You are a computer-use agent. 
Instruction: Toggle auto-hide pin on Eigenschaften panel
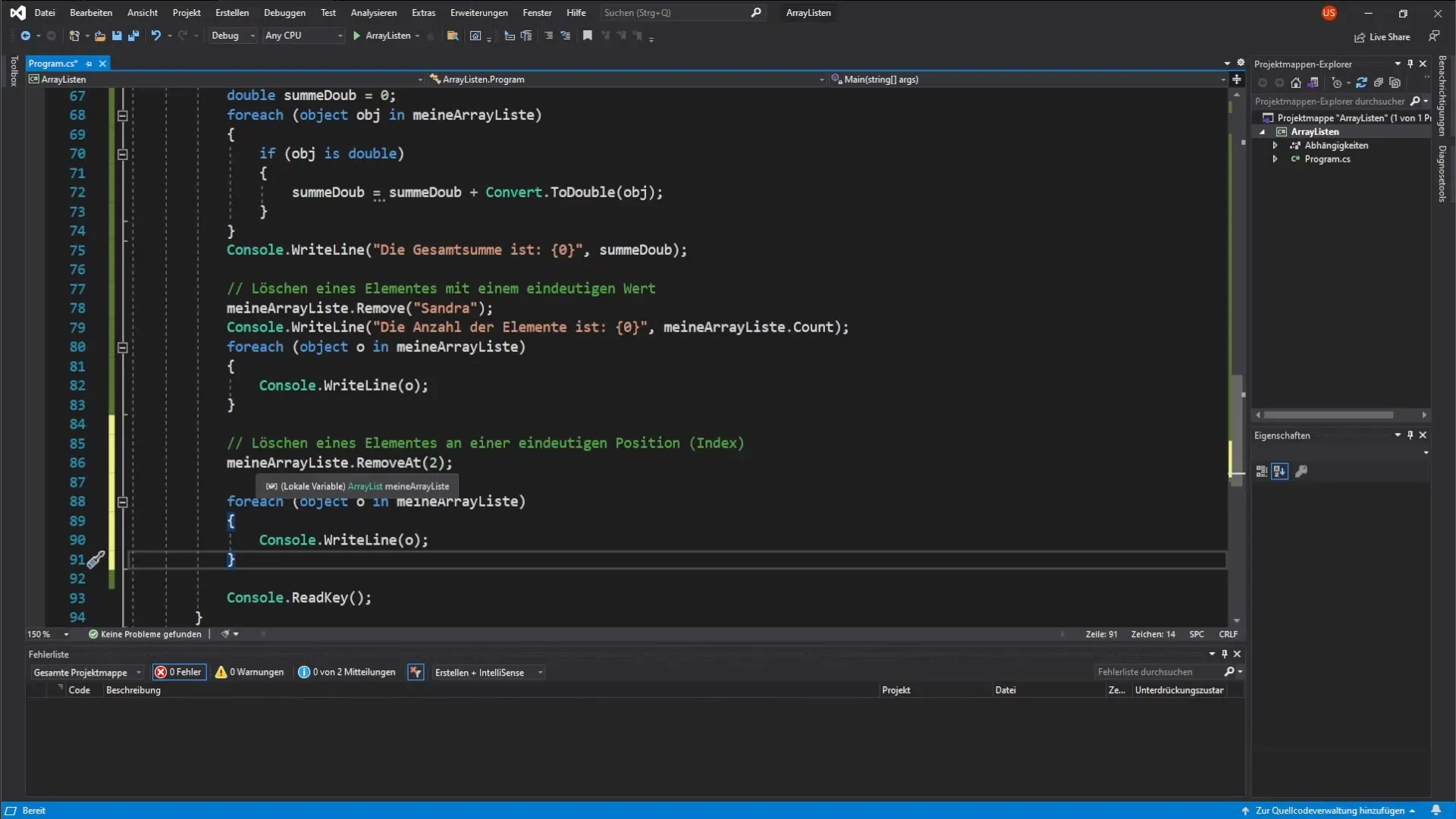[x=1410, y=435]
